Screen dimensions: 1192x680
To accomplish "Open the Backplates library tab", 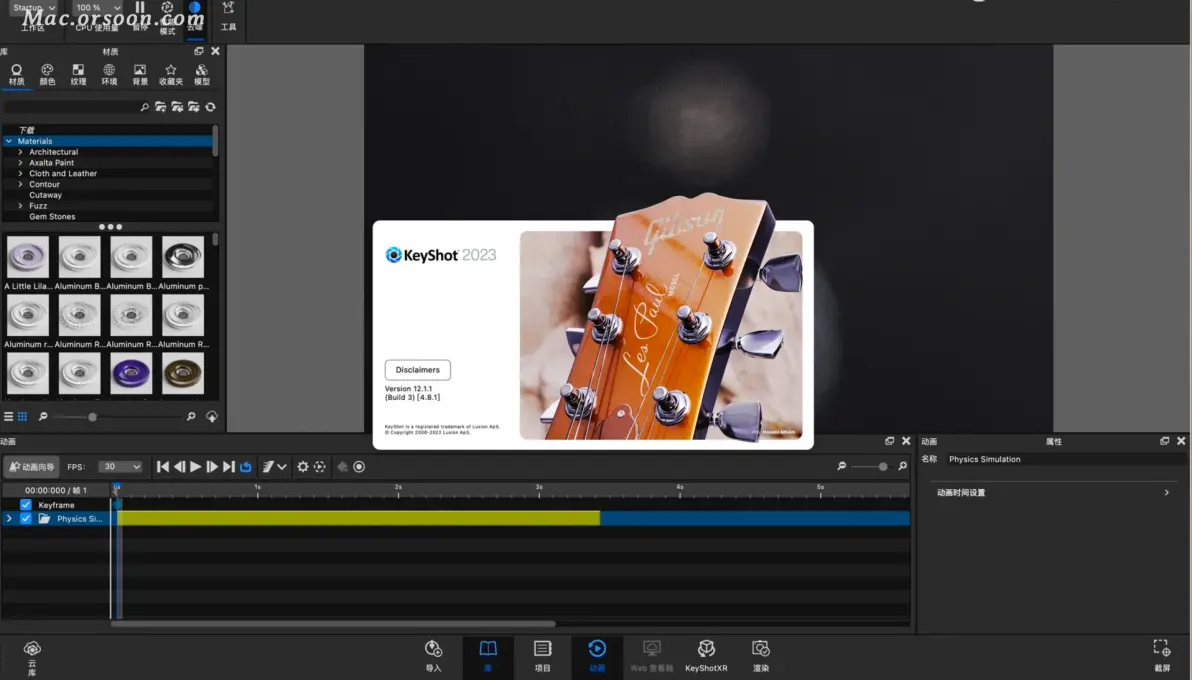I will tap(140, 74).
